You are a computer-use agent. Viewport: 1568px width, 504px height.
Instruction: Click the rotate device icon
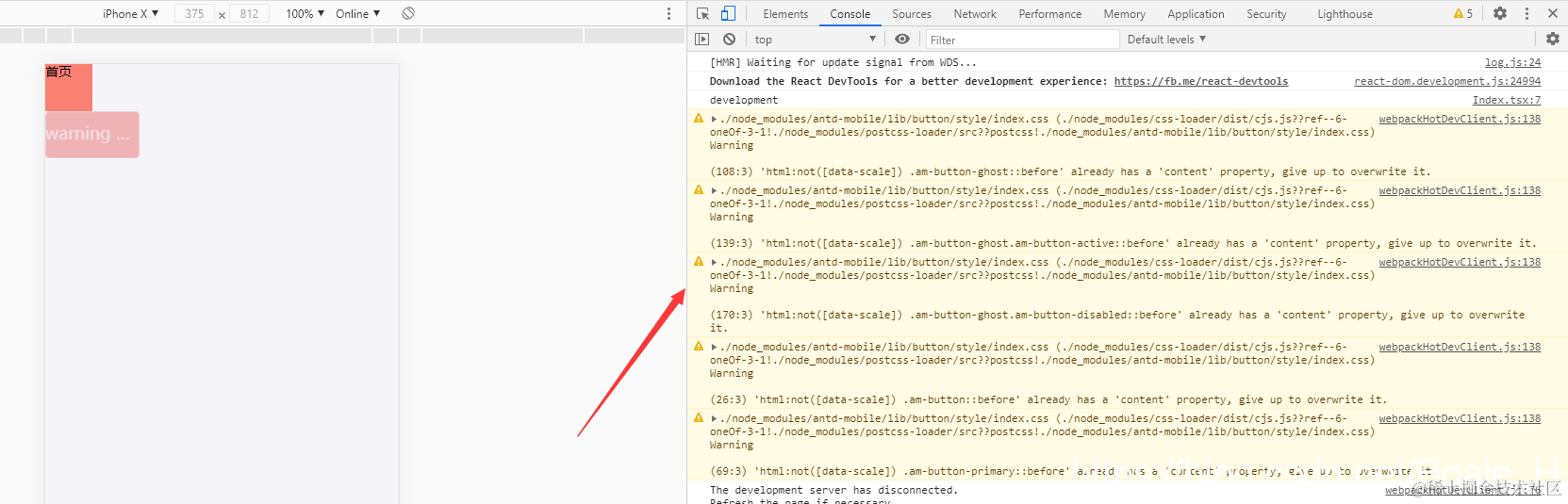pos(408,13)
